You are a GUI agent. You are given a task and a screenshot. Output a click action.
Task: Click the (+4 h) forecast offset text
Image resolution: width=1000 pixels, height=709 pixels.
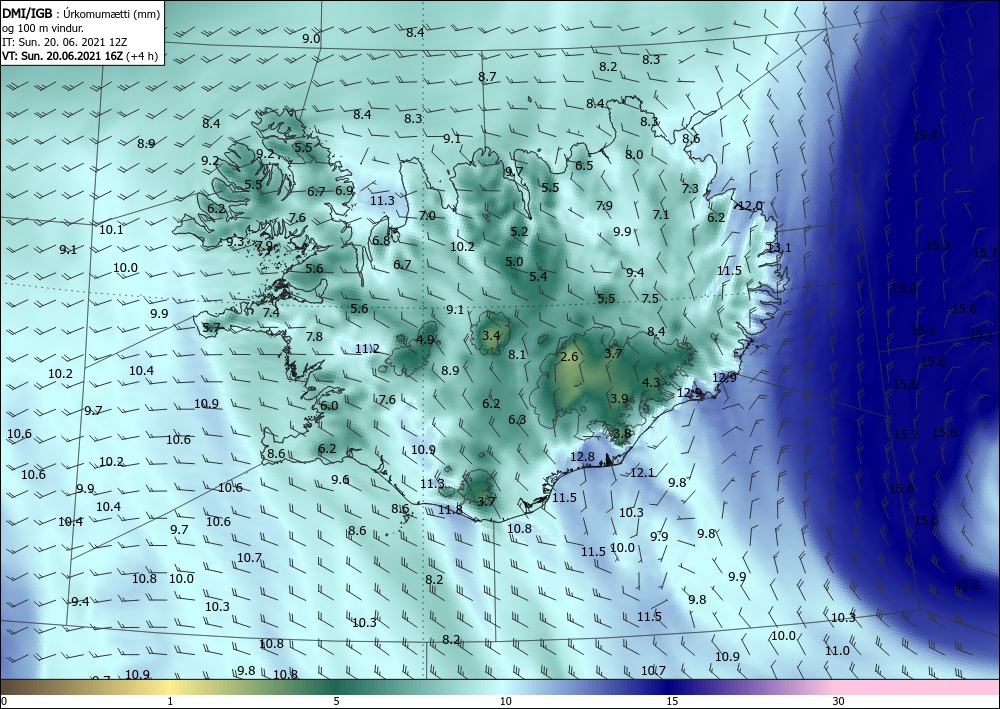tap(142, 55)
